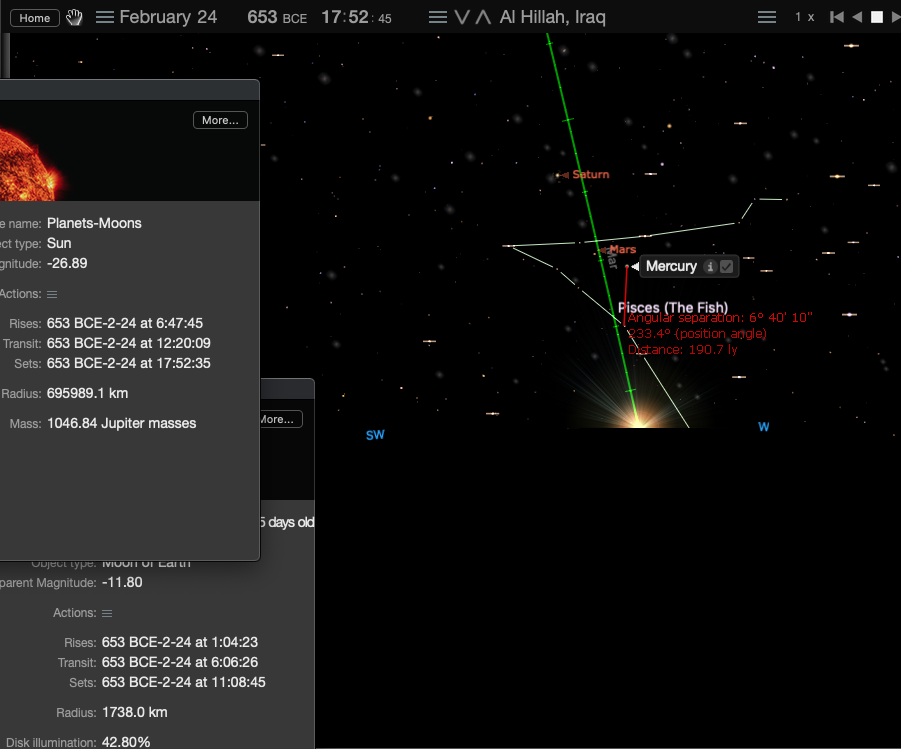The width and height of the screenshot is (901, 749).
Task: Open the time flow rate menu
Action: [x=767, y=17]
